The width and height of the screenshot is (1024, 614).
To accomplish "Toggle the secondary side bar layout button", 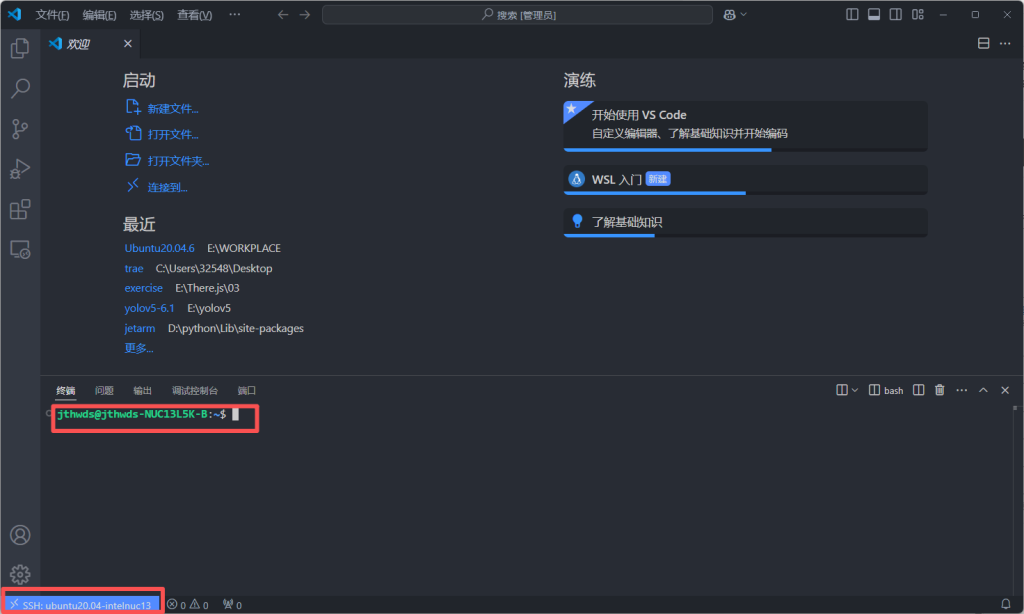I will coord(896,15).
